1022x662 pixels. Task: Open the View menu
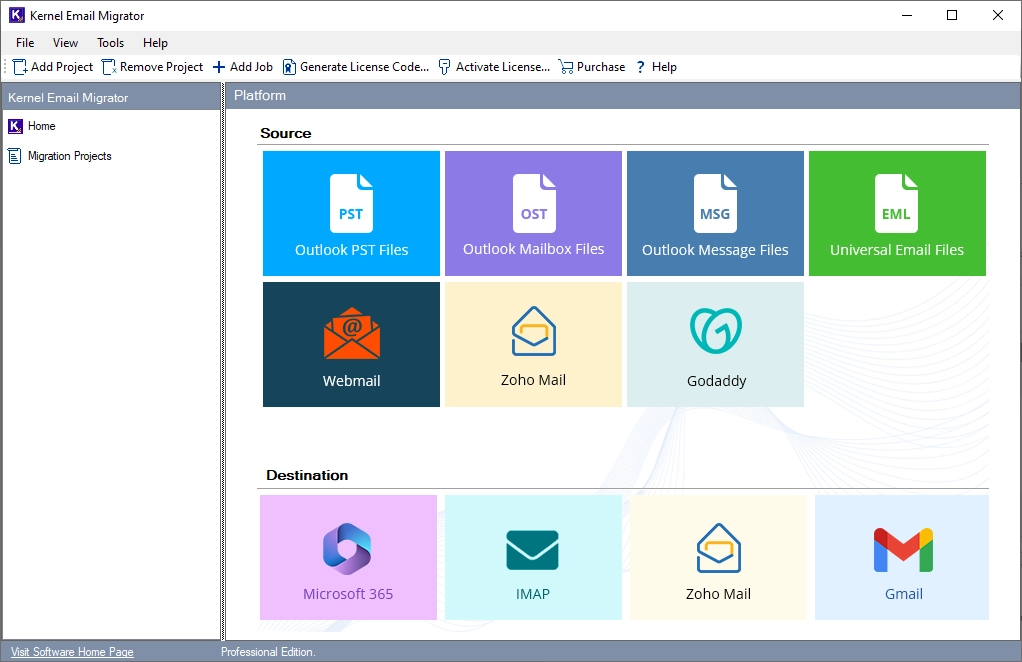click(65, 42)
